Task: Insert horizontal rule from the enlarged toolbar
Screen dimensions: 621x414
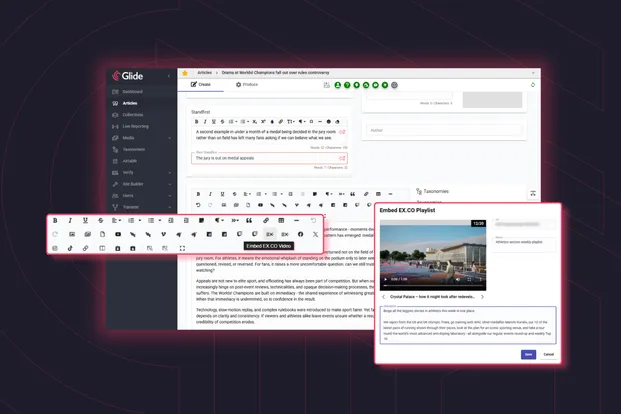Action: (x=296, y=220)
